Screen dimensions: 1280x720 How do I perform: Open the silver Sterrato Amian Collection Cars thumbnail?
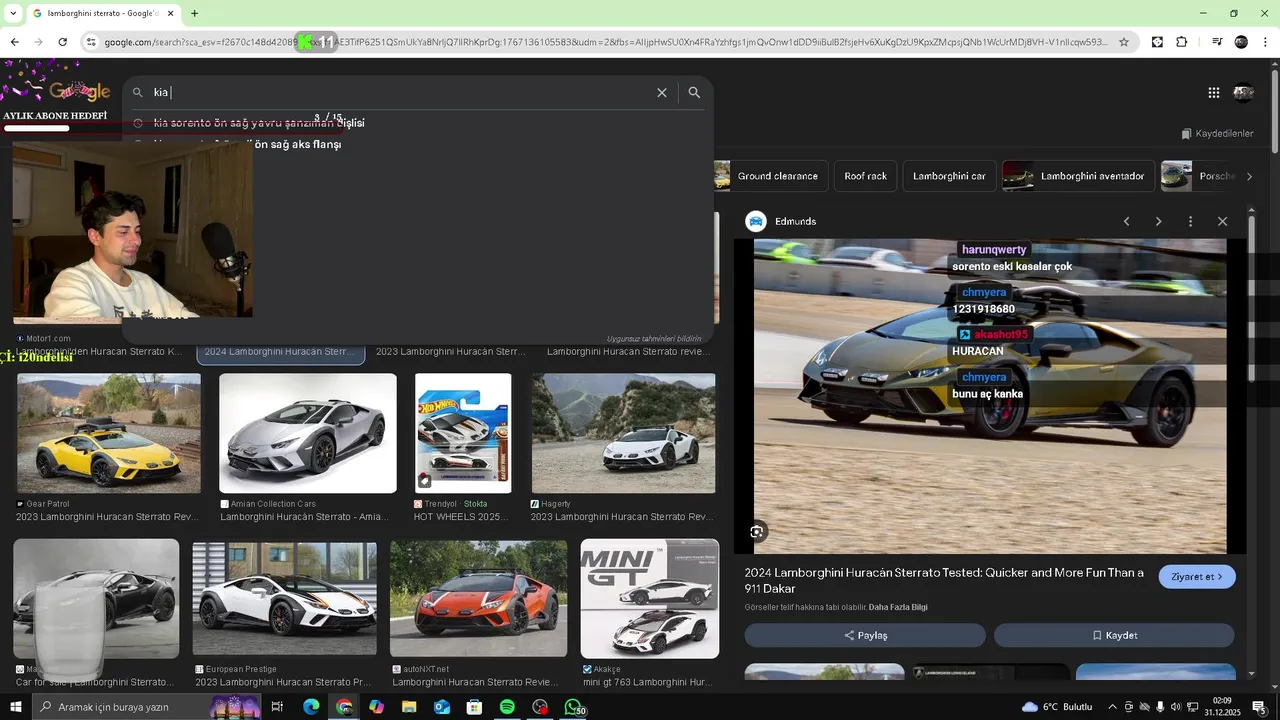pos(308,433)
